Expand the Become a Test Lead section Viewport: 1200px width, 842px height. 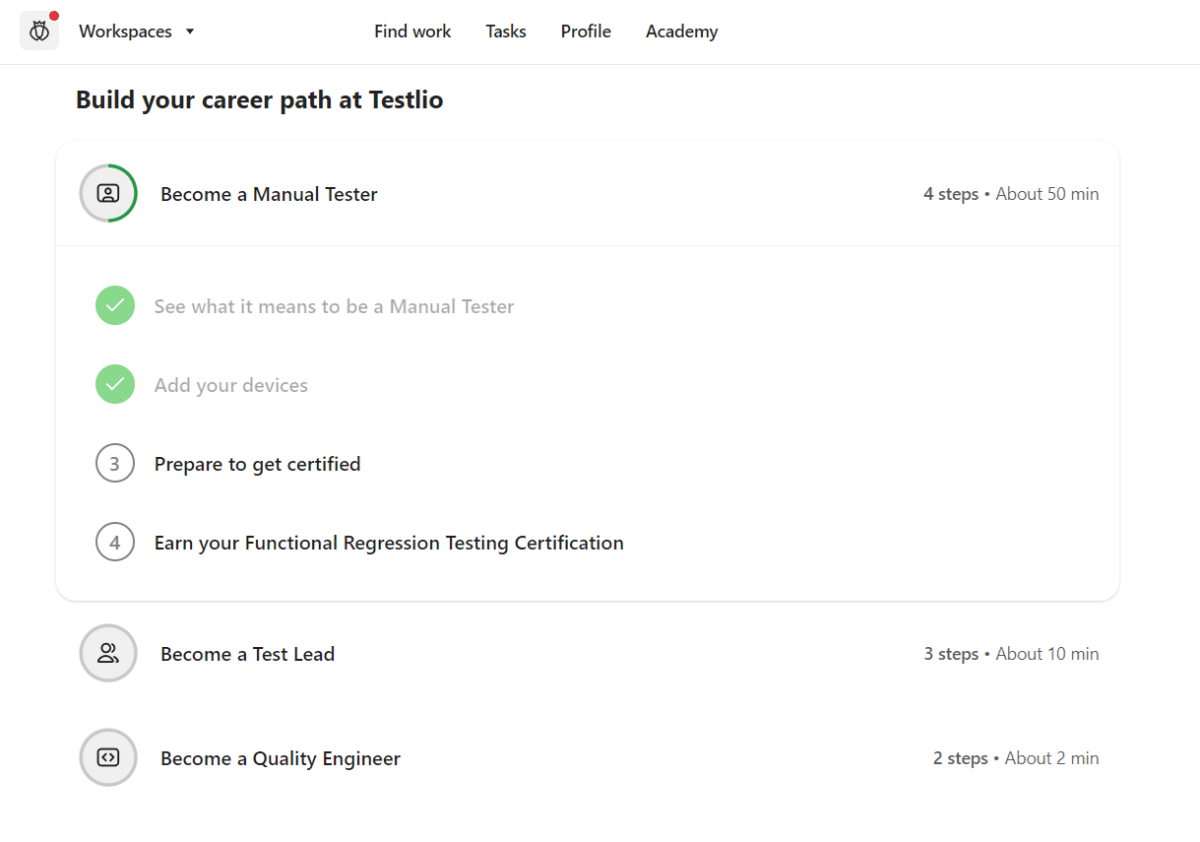(588, 654)
